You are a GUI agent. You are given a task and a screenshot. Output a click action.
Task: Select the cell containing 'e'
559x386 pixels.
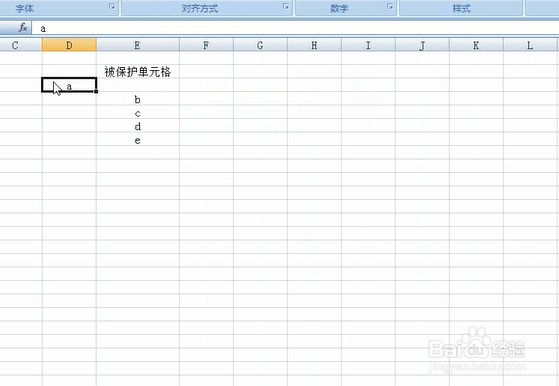pyautogui.click(x=138, y=139)
